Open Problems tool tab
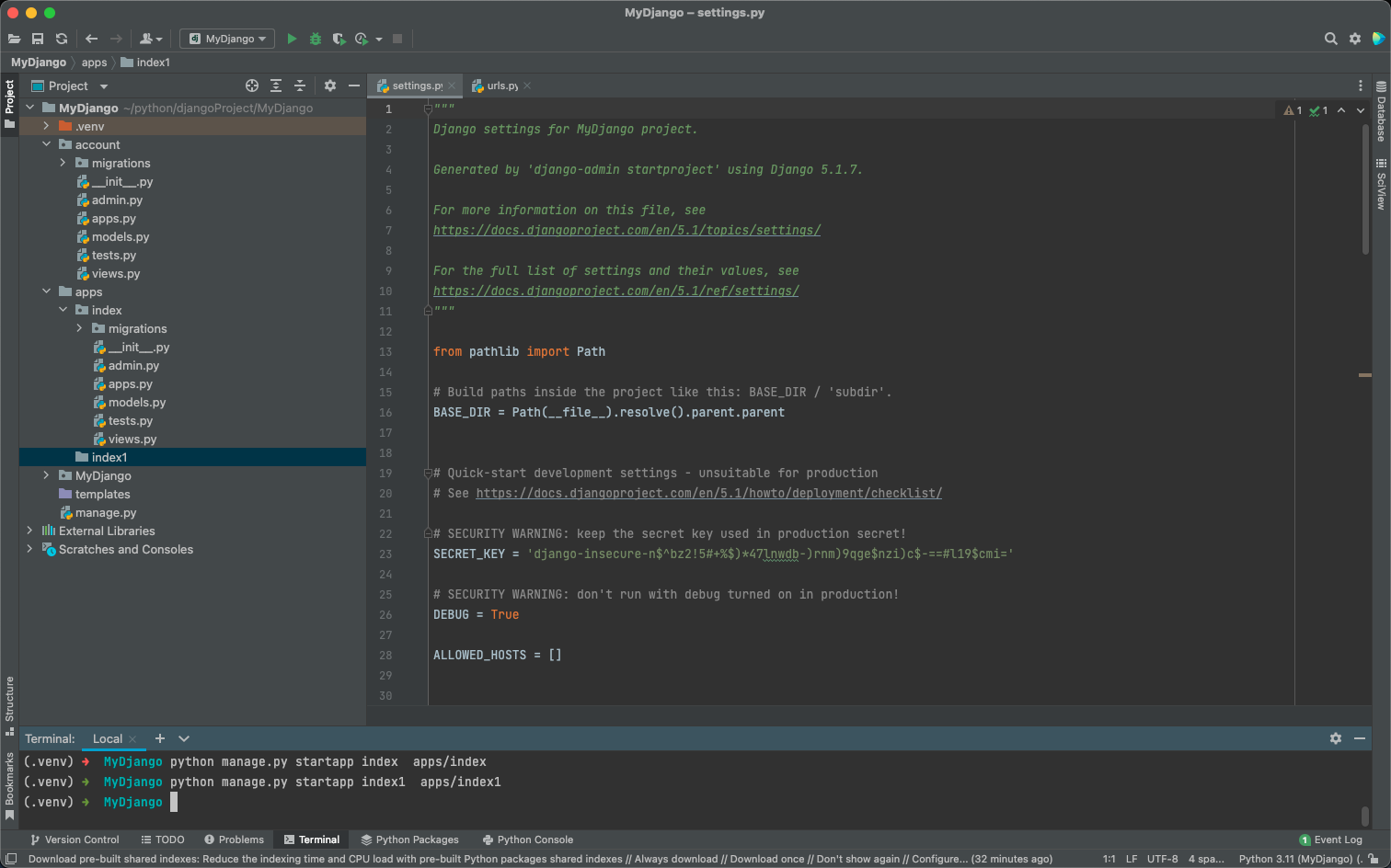This screenshot has height=868, width=1391. [x=234, y=839]
